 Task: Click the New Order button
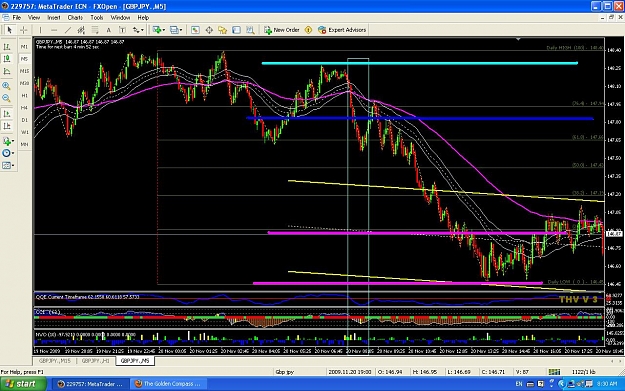tap(281, 30)
